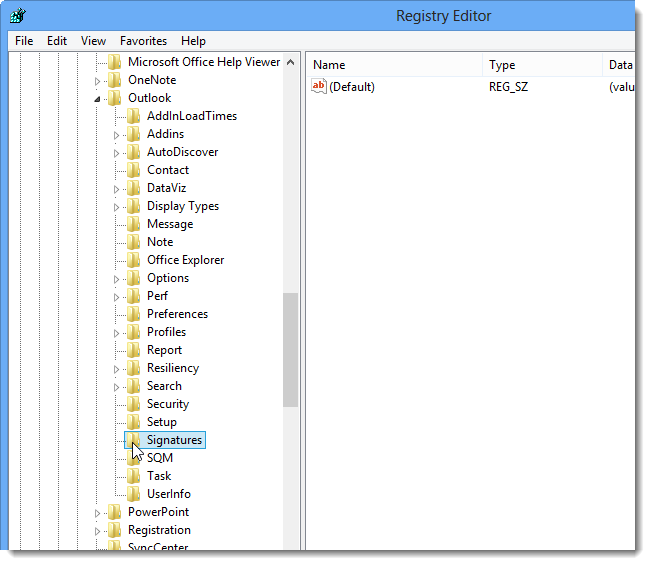Click the Addins folder icon

(133, 134)
